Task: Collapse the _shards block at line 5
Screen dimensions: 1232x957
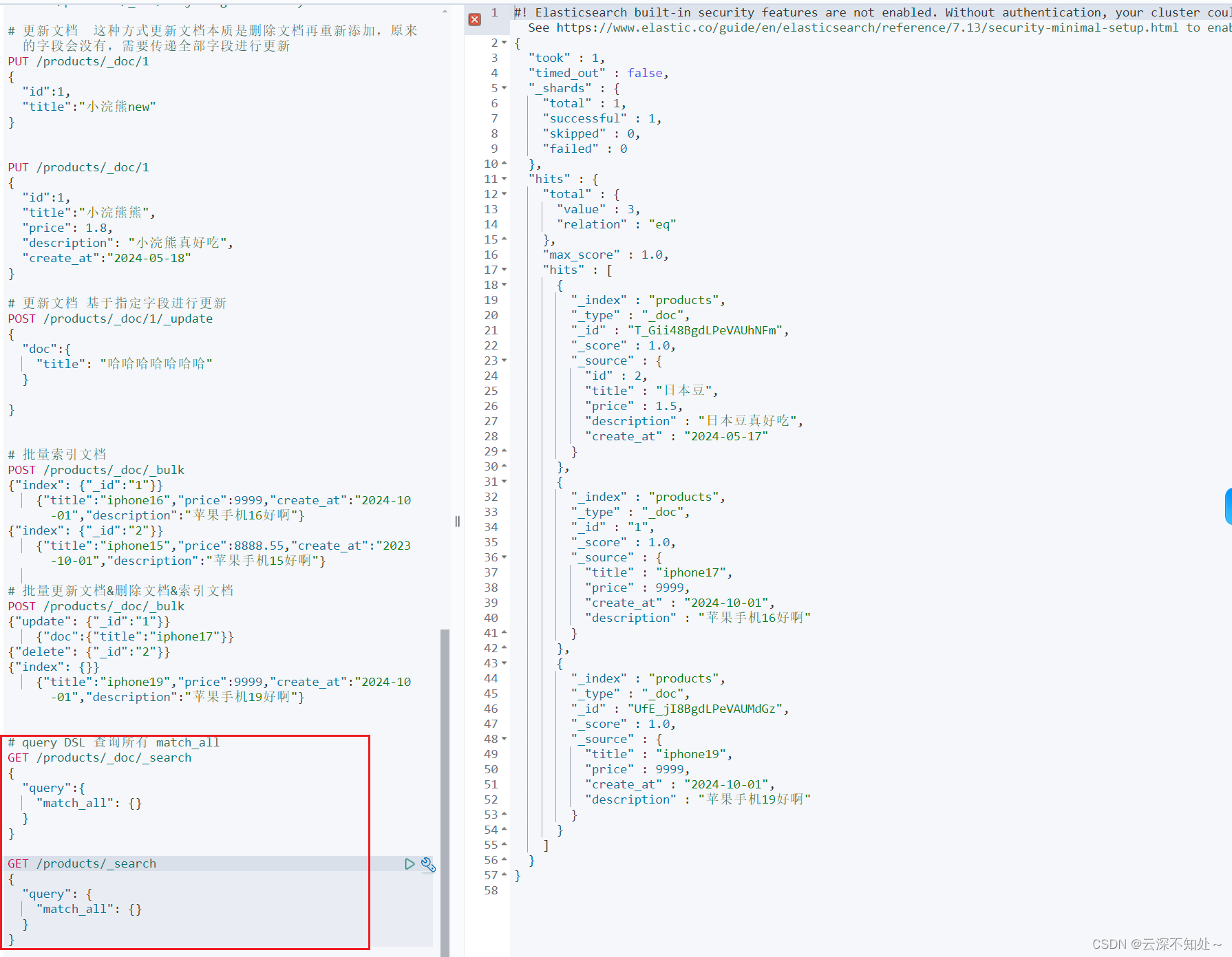Action: (505, 88)
